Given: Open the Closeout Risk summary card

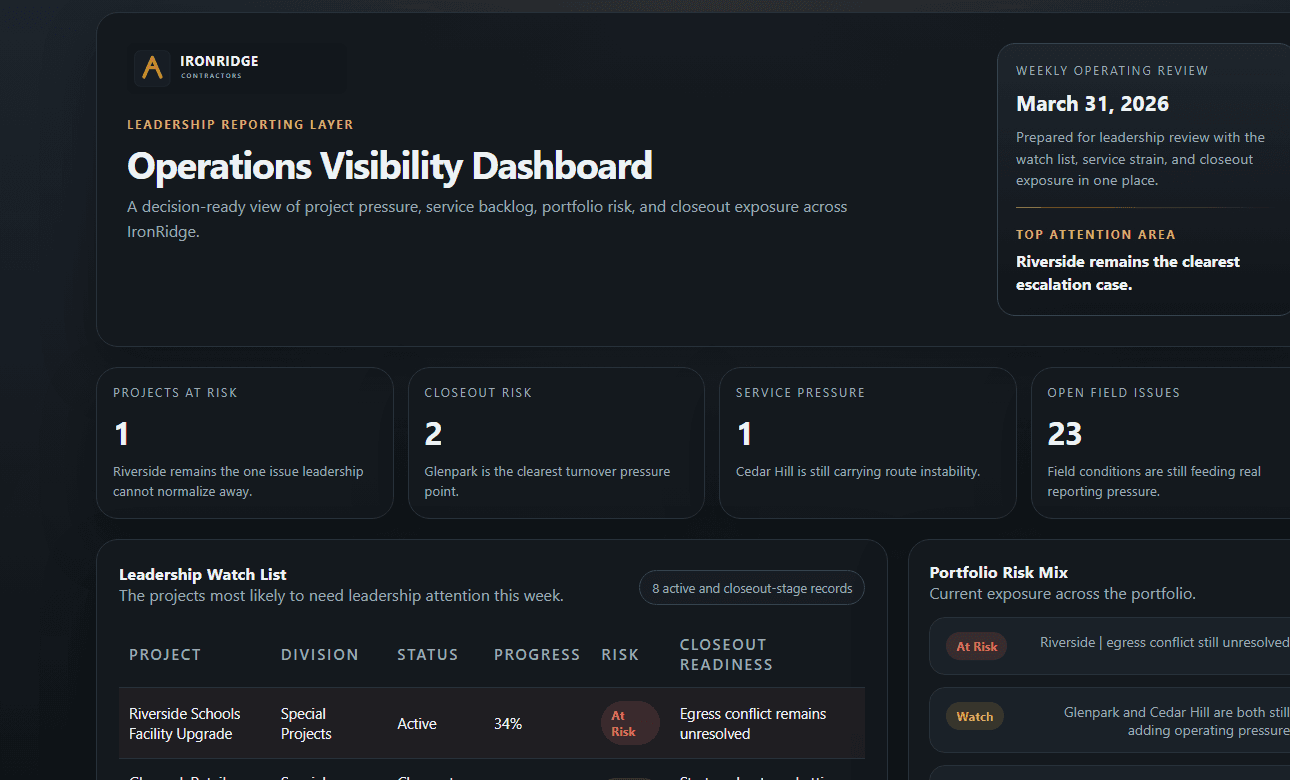Looking at the screenshot, I should click(x=556, y=442).
